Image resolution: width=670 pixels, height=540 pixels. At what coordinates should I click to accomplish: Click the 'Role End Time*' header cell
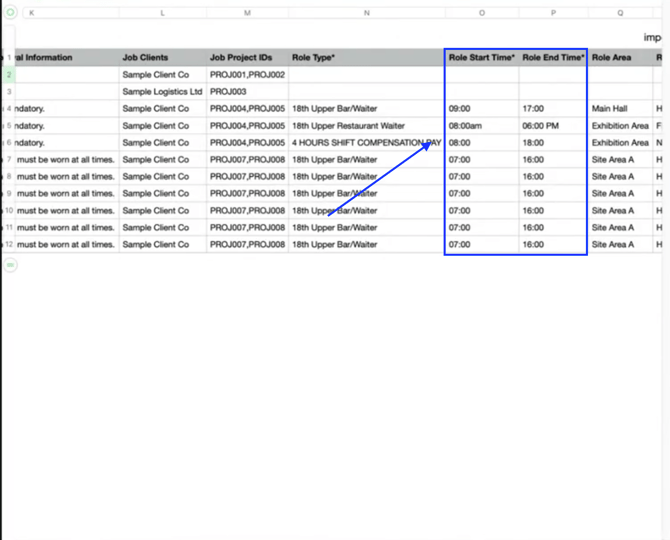click(x=553, y=58)
